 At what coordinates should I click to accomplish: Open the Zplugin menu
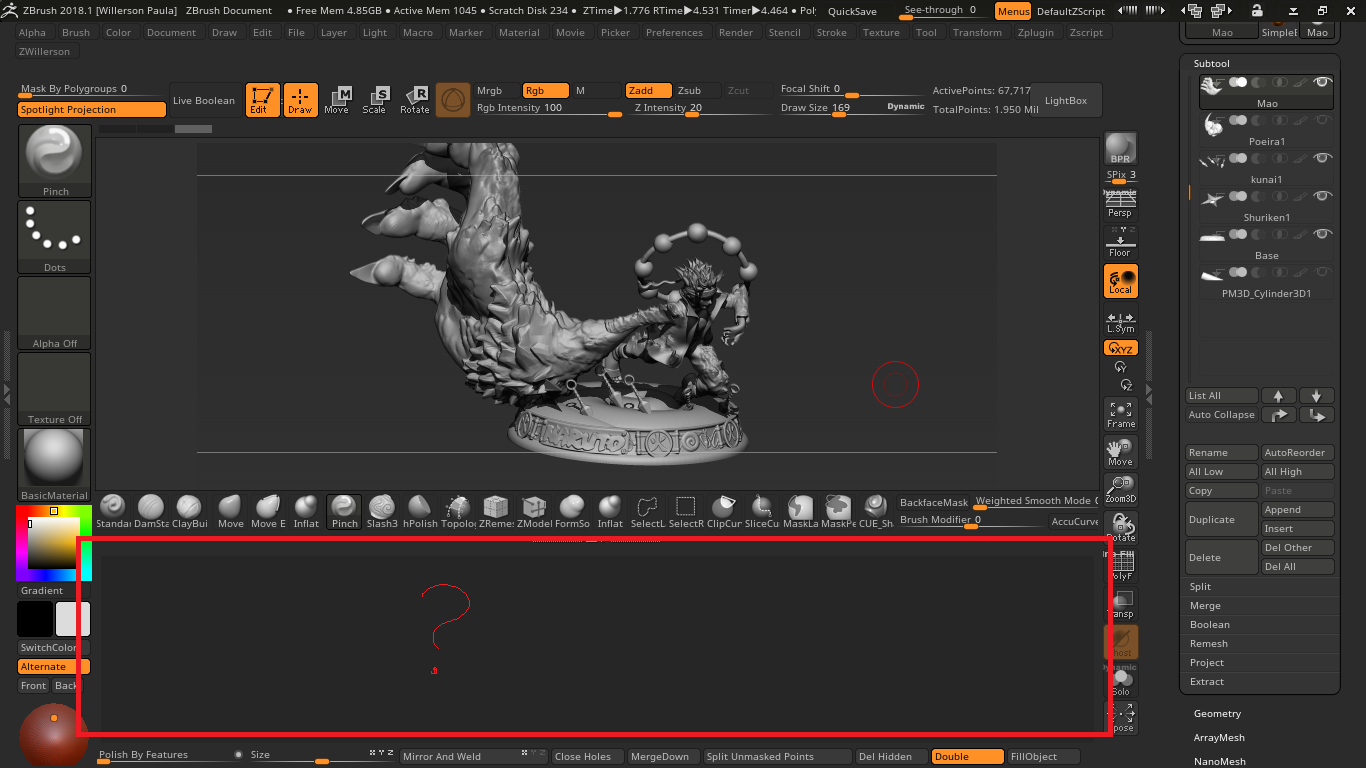coord(1035,32)
